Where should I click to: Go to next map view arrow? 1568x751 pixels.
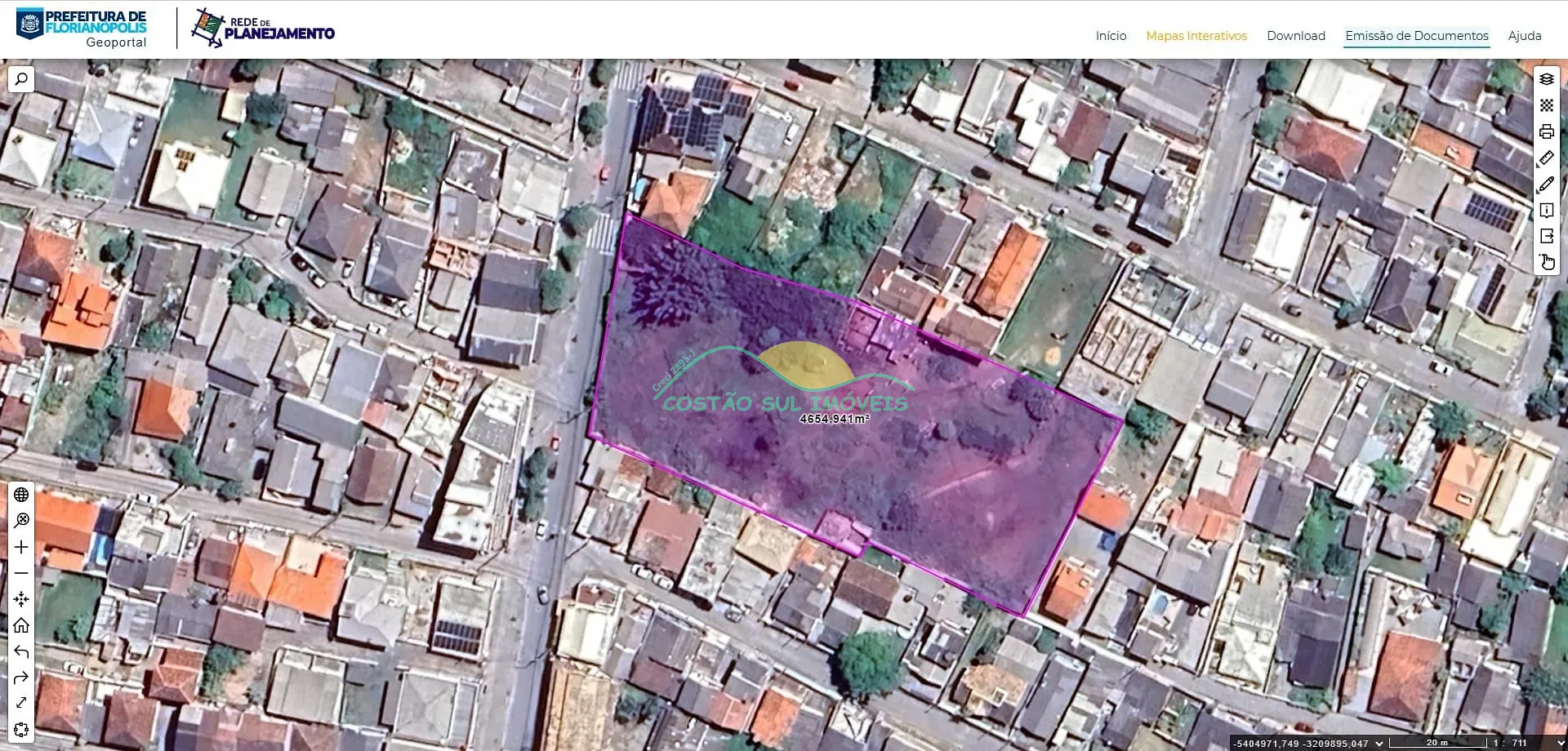tap(21, 678)
